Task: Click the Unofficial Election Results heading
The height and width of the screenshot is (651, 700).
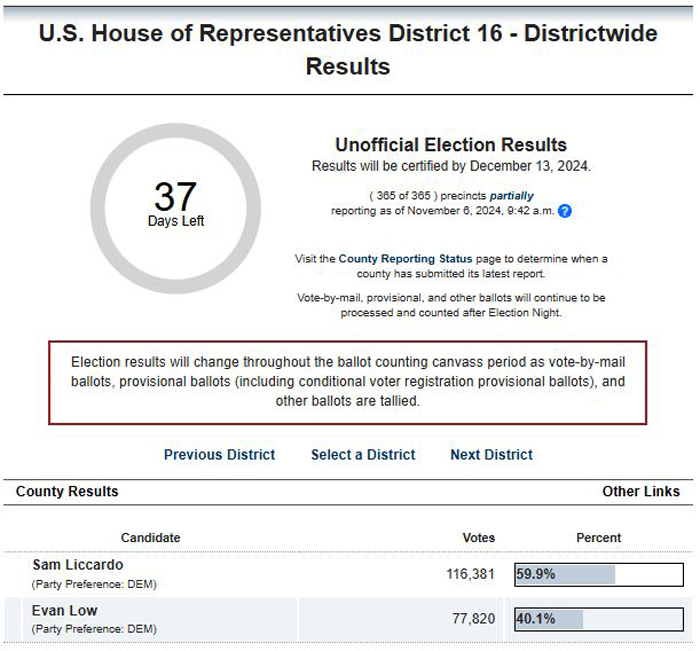Action: [x=451, y=145]
